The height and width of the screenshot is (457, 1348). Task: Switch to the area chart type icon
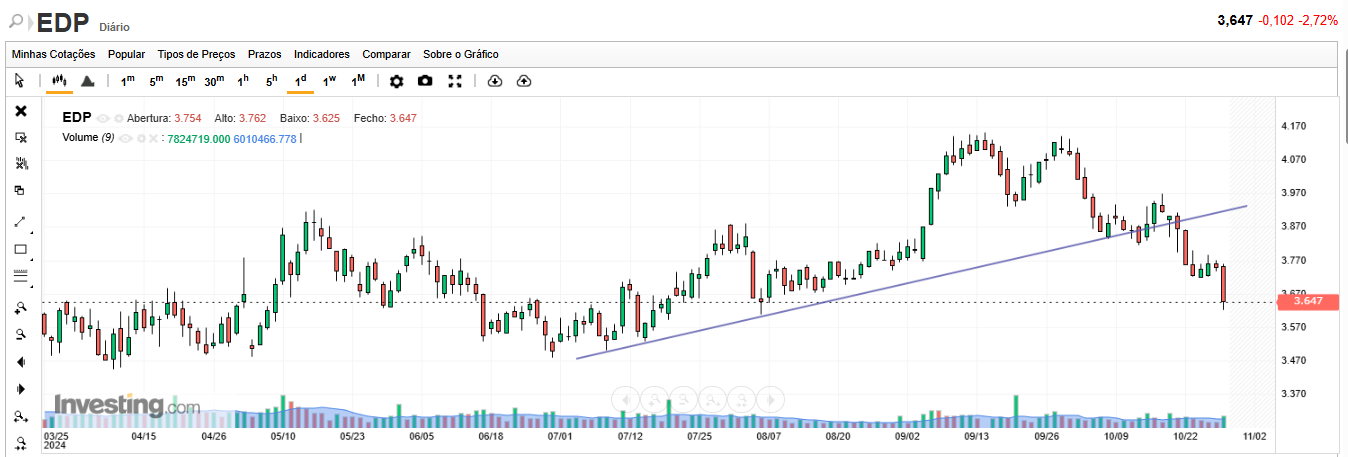point(87,81)
